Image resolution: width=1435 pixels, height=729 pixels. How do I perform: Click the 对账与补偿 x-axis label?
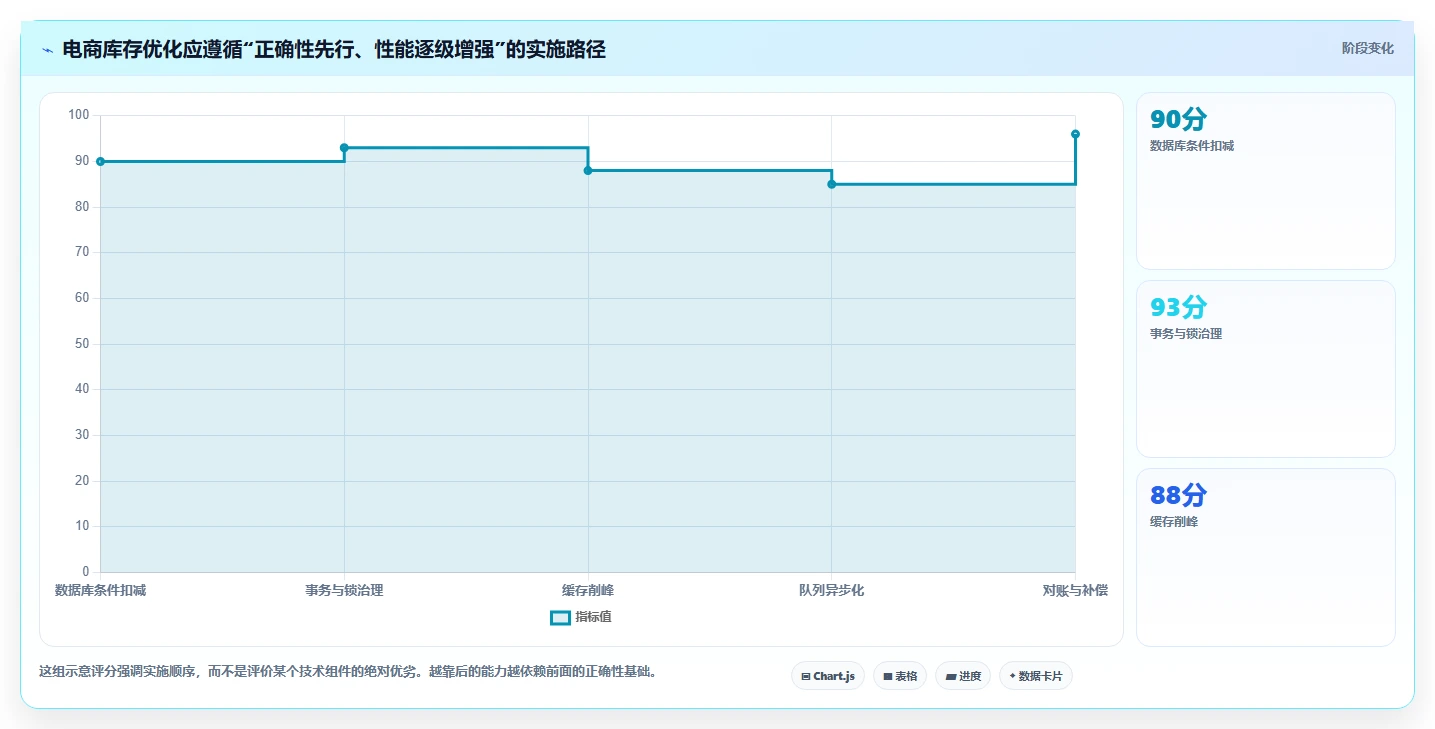[x=1075, y=591]
